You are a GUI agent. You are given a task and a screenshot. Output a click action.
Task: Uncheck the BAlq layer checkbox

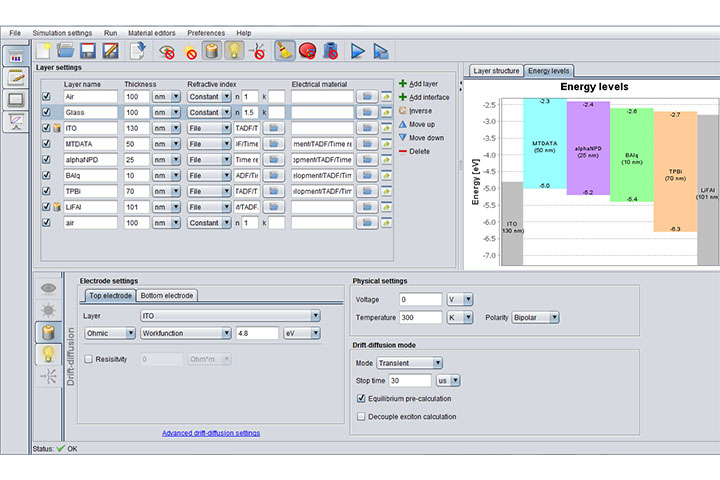point(46,175)
